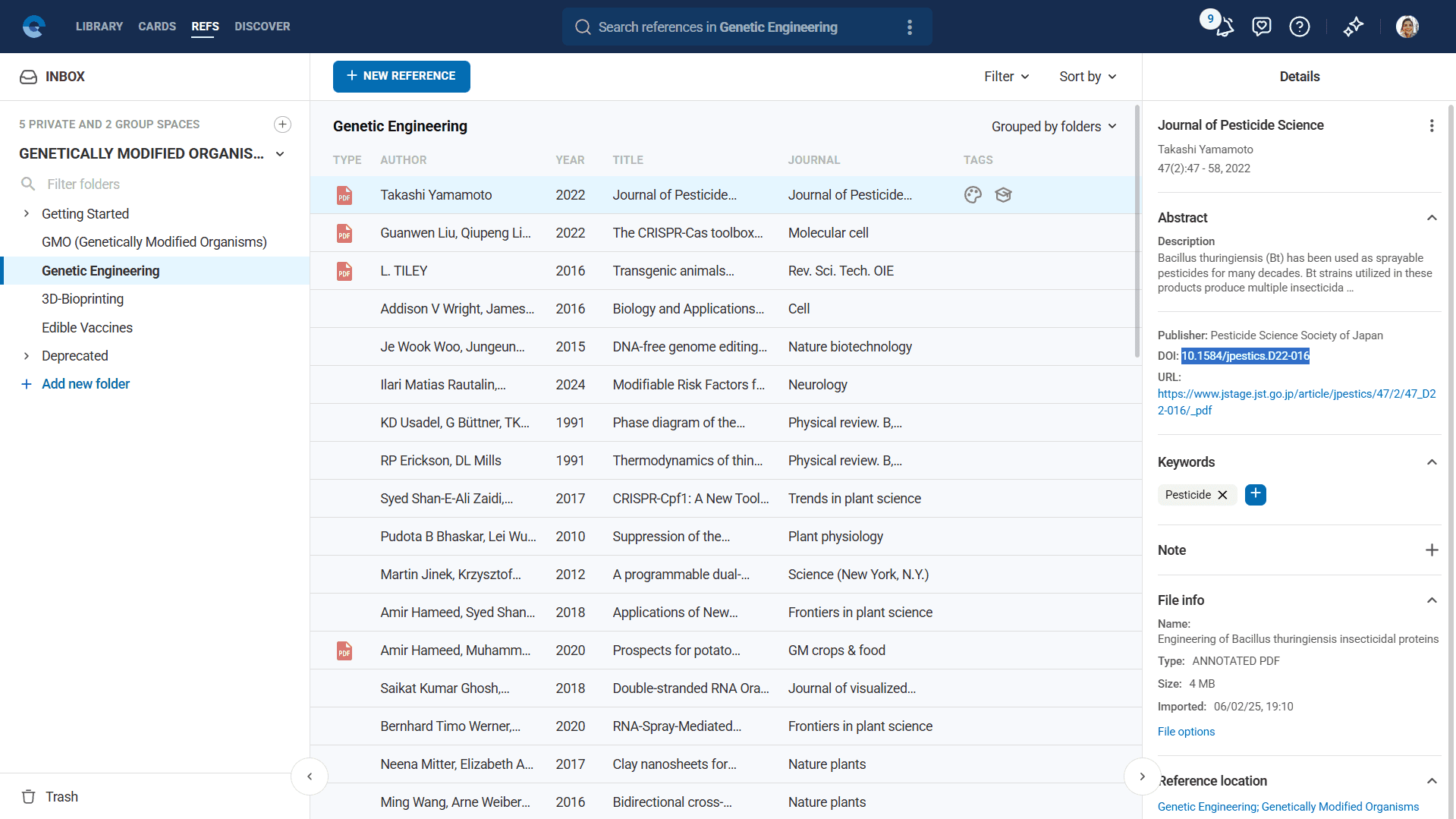Open the Grouped by folders dropdown

click(x=1053, y=127)
